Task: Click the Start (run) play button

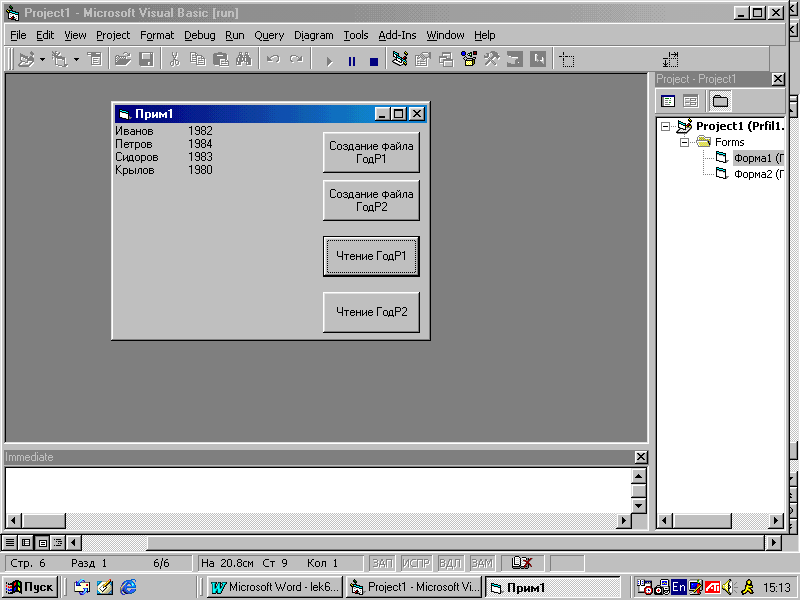Action: [x=329, y=61]
